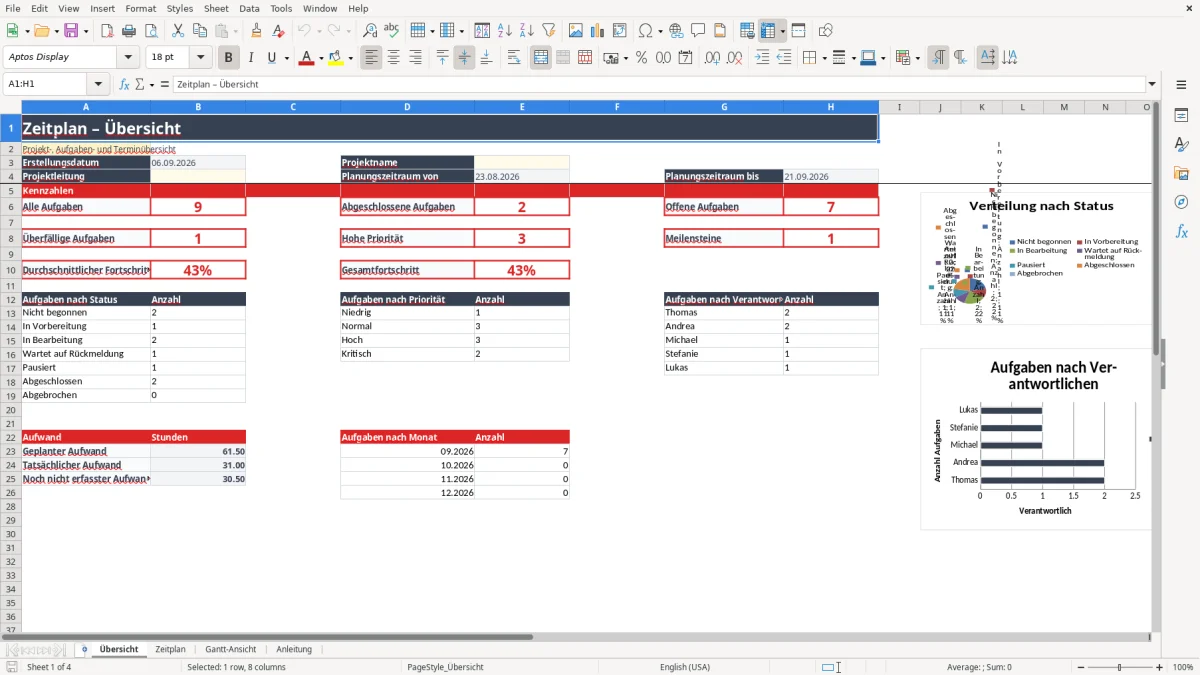1200x675 pixels.
Task: Toggle Bold formatting
Action: (x=229, y=58)
